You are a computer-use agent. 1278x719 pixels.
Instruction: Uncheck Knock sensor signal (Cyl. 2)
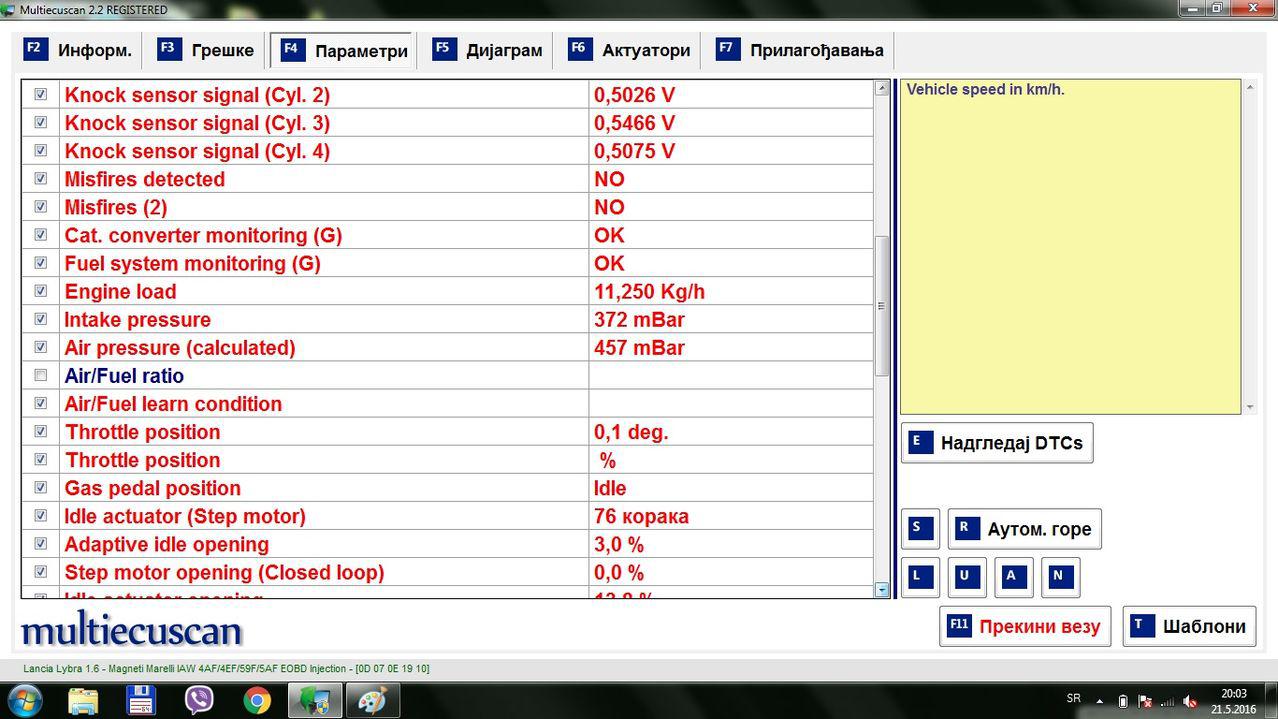coord(41,94)
